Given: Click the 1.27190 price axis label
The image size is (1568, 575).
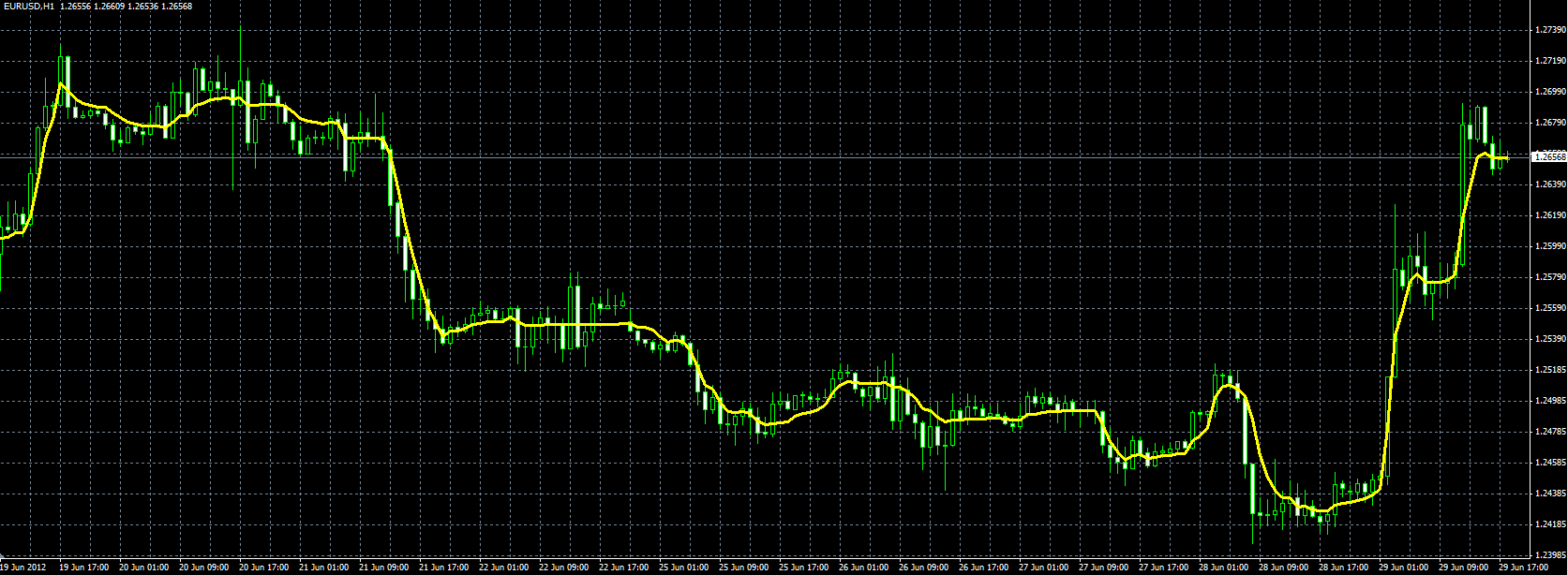Looking at the screenshot, I should (1551, 61).
